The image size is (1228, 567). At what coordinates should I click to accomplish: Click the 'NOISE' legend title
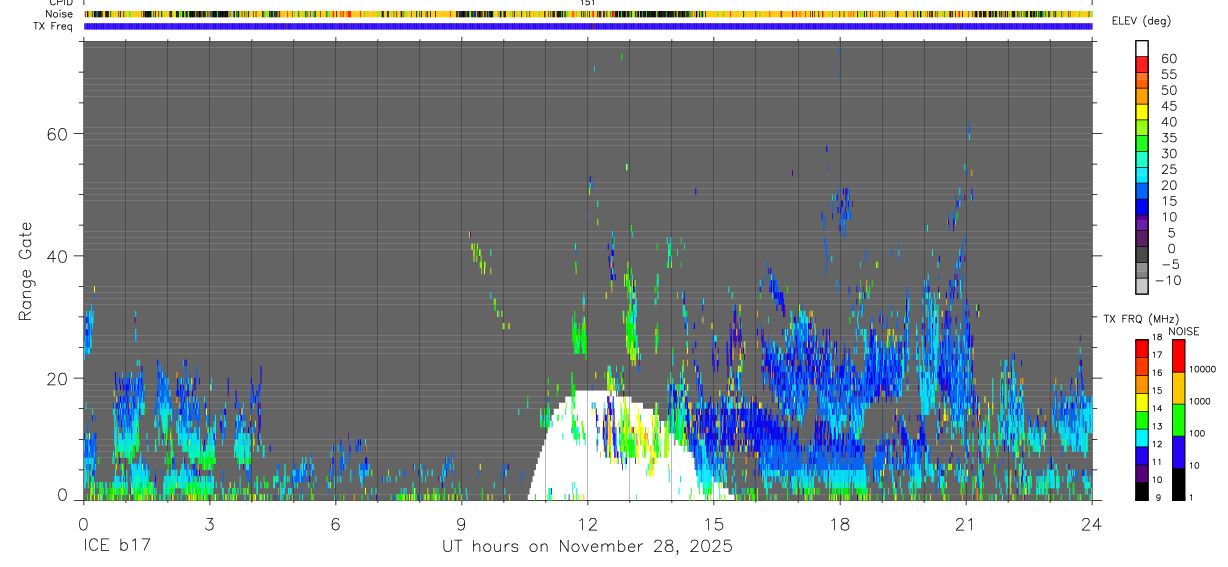[x=1183, y=331]
